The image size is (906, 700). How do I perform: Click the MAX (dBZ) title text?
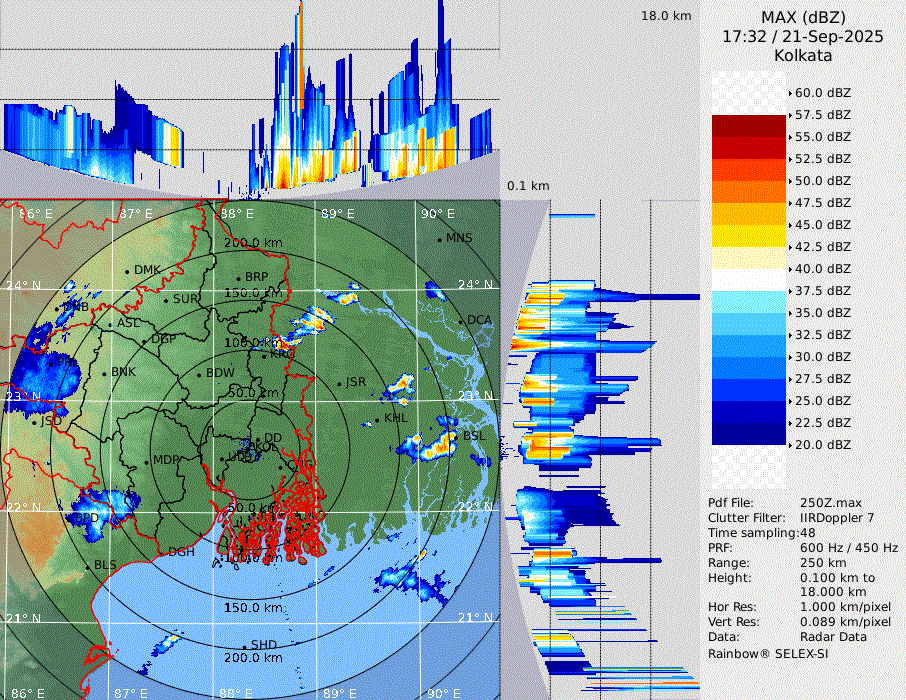[803, 17]
